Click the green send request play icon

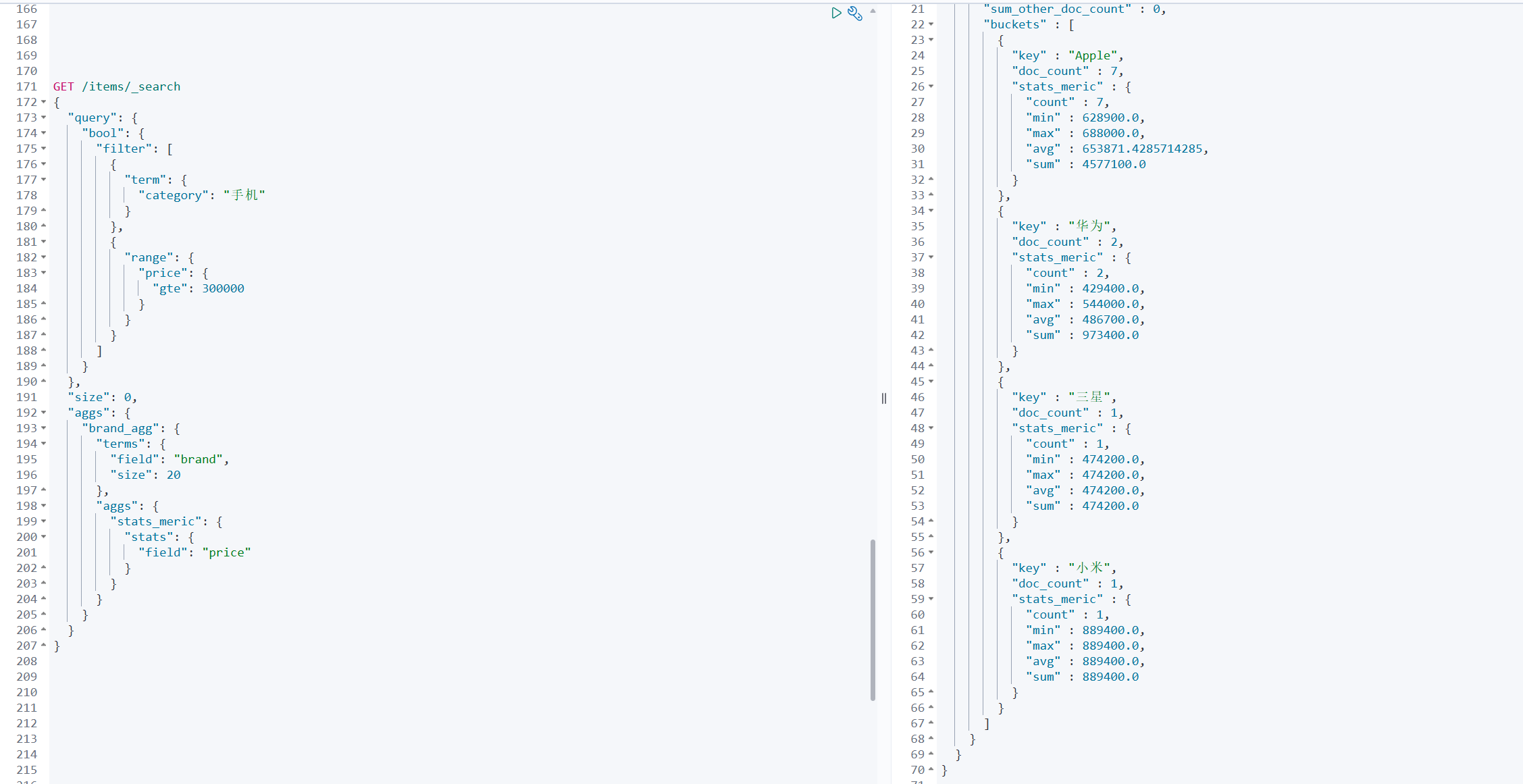click(x=836, y=13)
